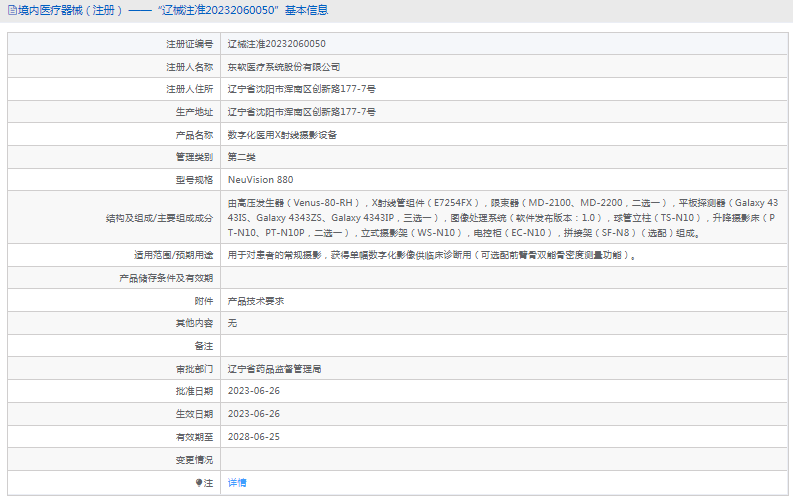
Task: Select registration number 辽械注准20232060050 value
Action: click(x=276, y=44)
